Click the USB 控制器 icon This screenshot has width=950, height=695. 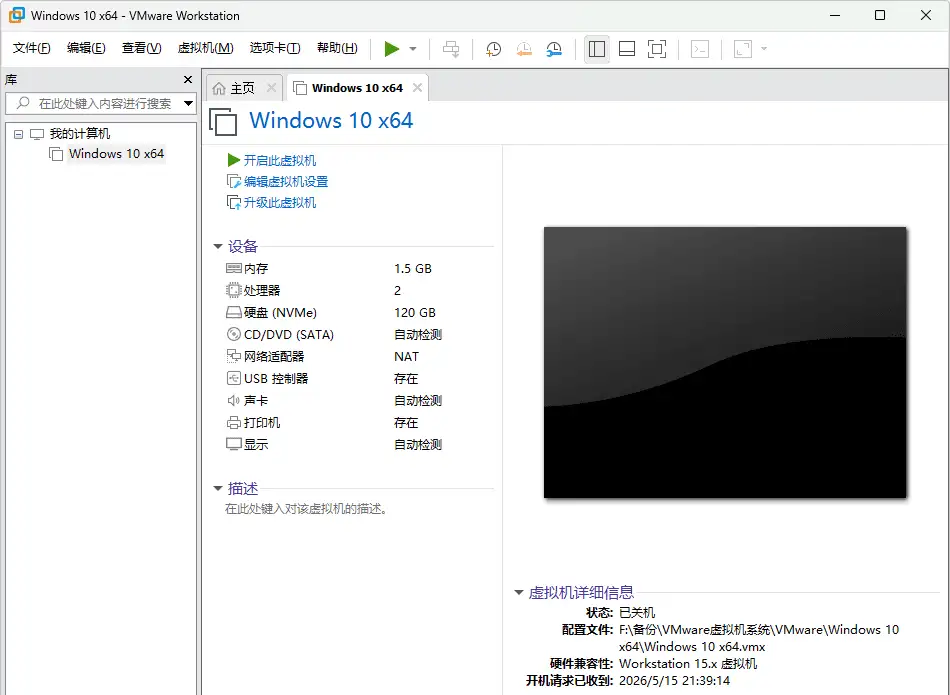click(x=233, y=378)
